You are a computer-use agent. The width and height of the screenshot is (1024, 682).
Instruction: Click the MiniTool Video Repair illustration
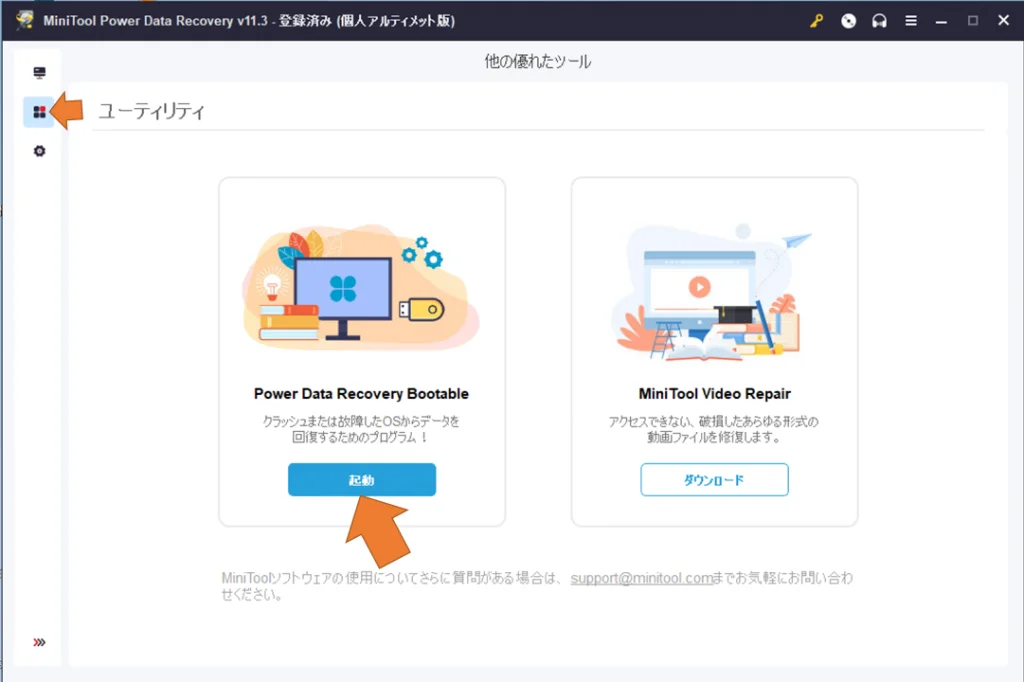tap(714, 291)
